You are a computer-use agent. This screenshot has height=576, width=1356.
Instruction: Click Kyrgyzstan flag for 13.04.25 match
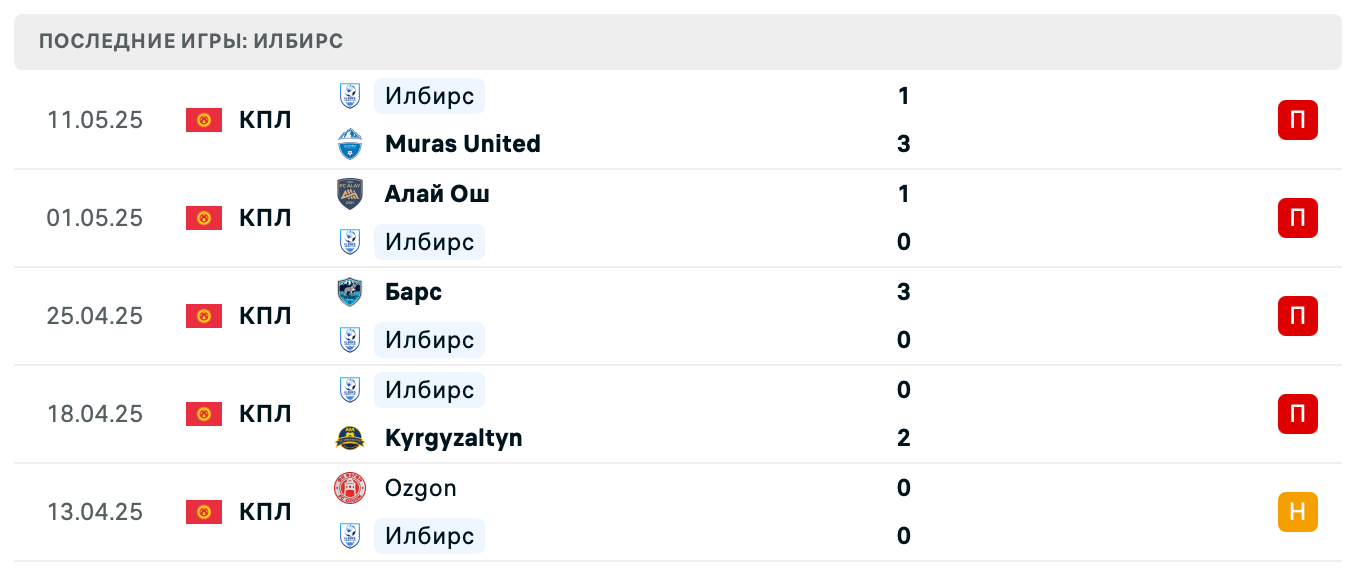click(x=204, y=512)
